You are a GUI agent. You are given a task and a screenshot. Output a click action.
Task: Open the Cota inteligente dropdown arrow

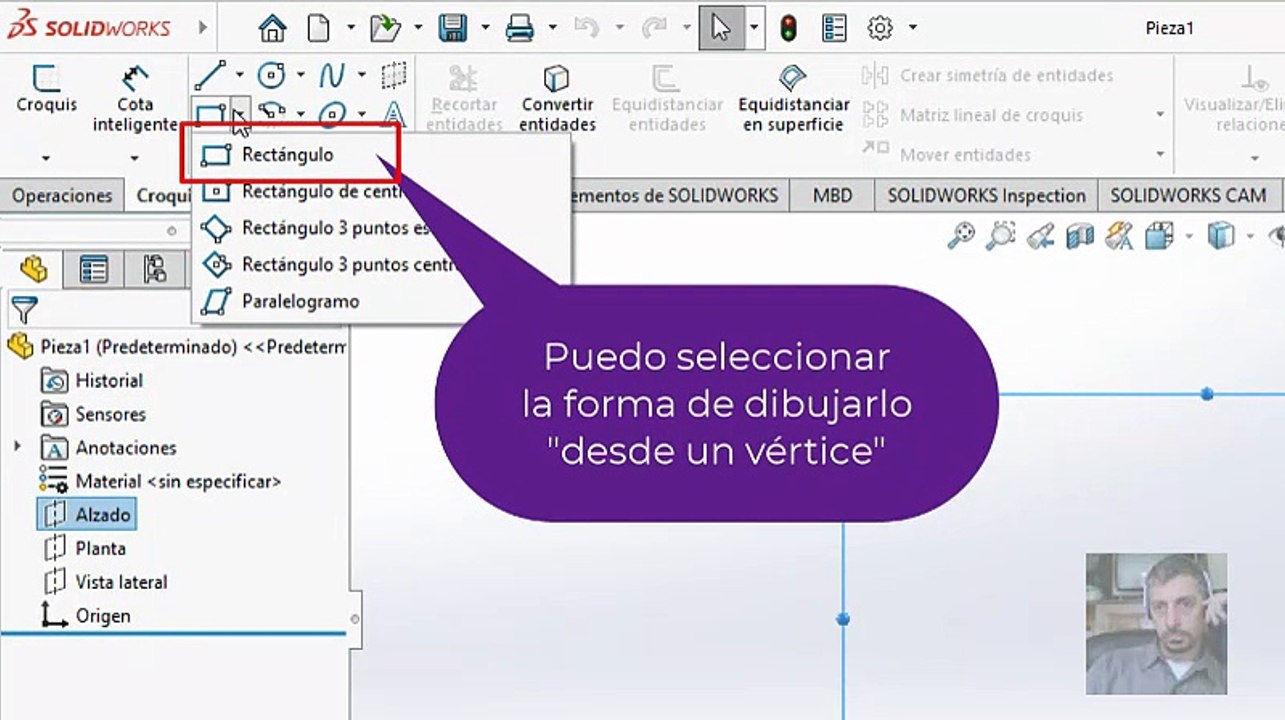[135, 158]
